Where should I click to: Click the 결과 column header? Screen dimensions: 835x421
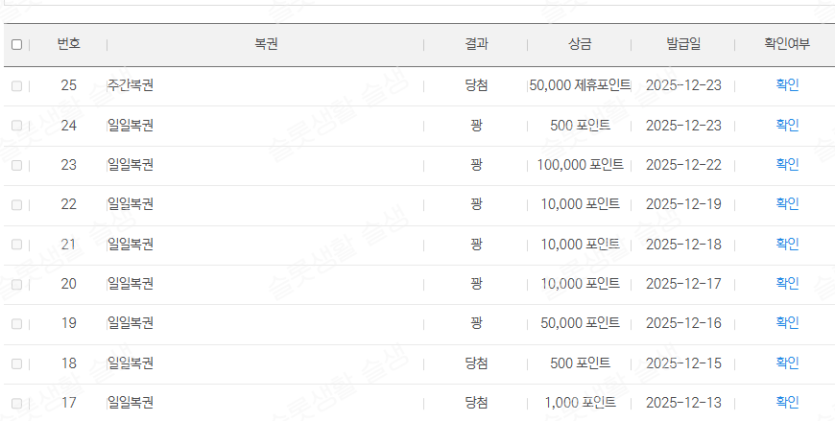click(477, 44)
